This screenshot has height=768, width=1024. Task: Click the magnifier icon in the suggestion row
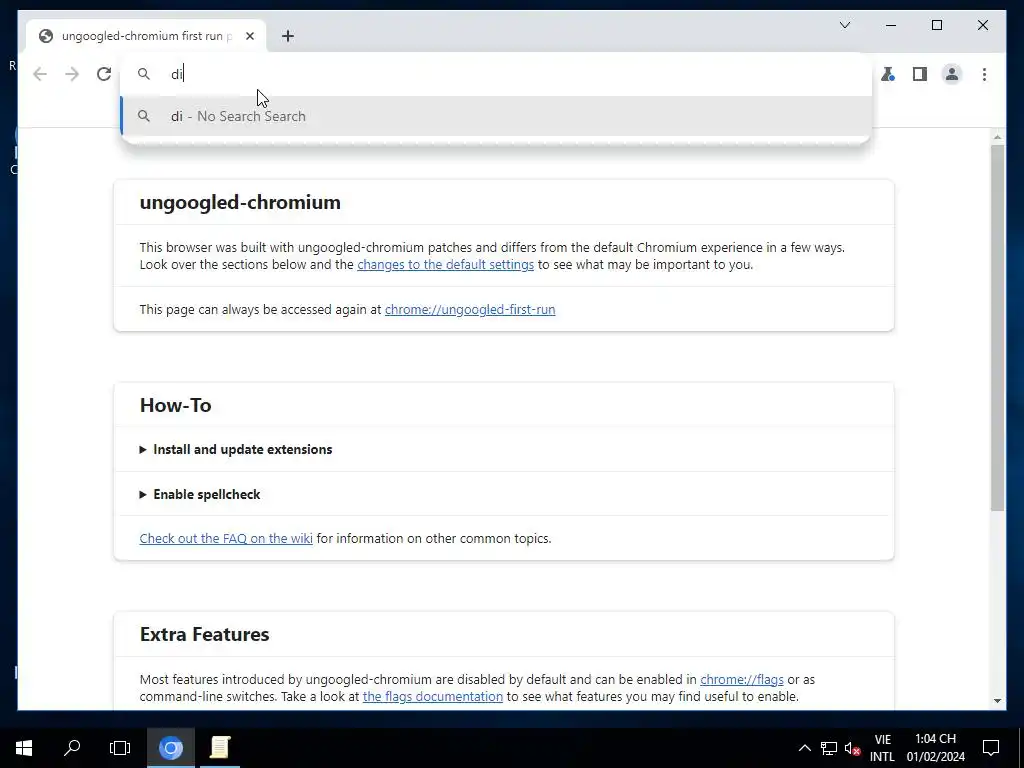144,116
